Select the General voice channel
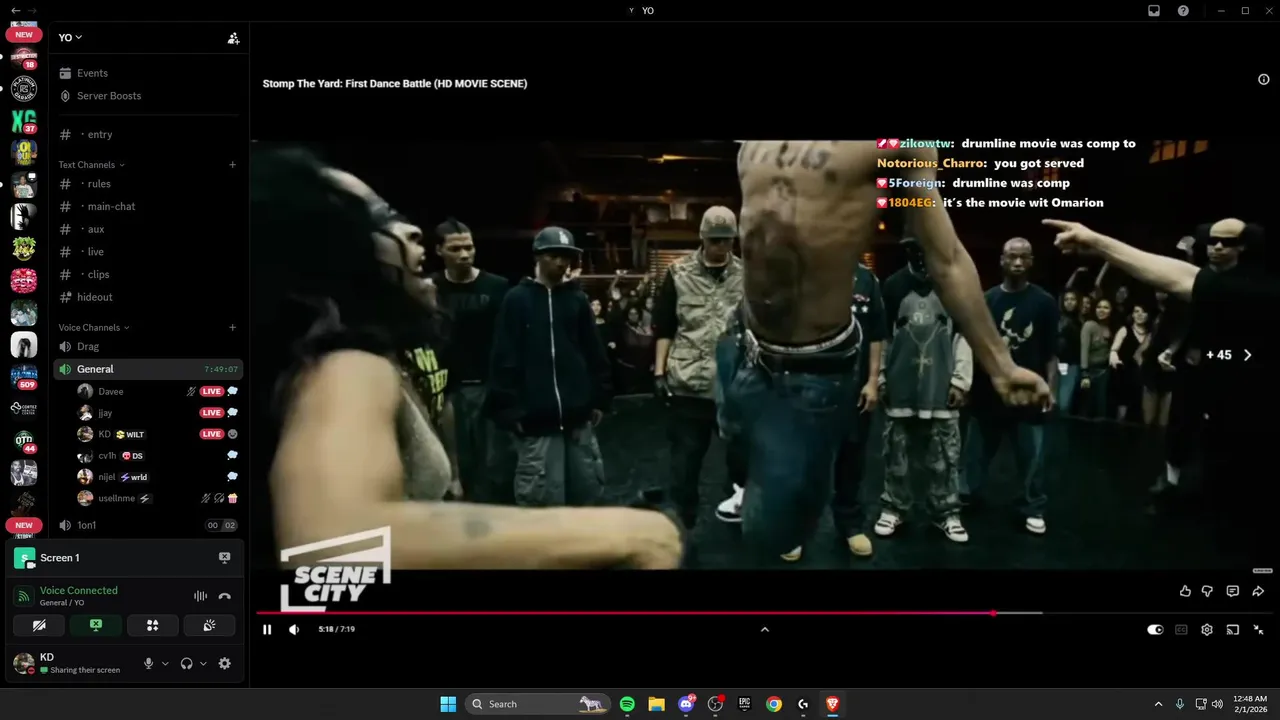The image size is (1280, 720). coord(148,369)
